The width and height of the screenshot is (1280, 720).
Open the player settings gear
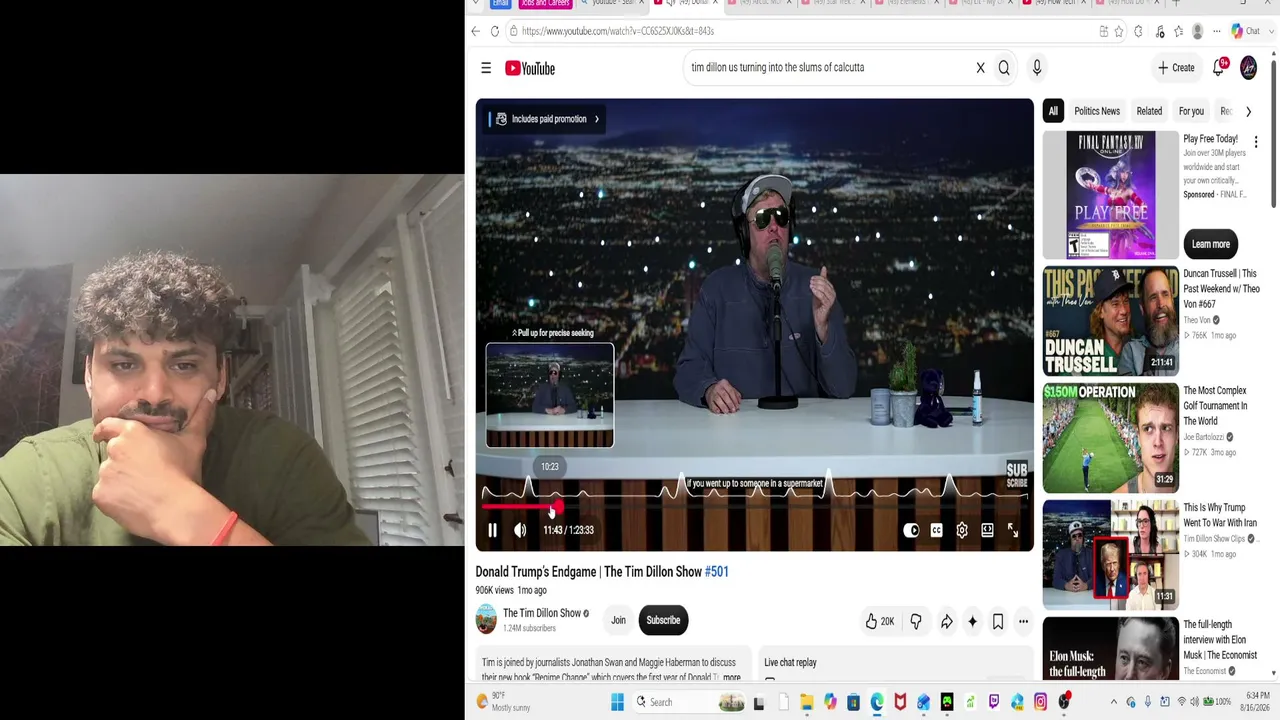click(962, 531)
